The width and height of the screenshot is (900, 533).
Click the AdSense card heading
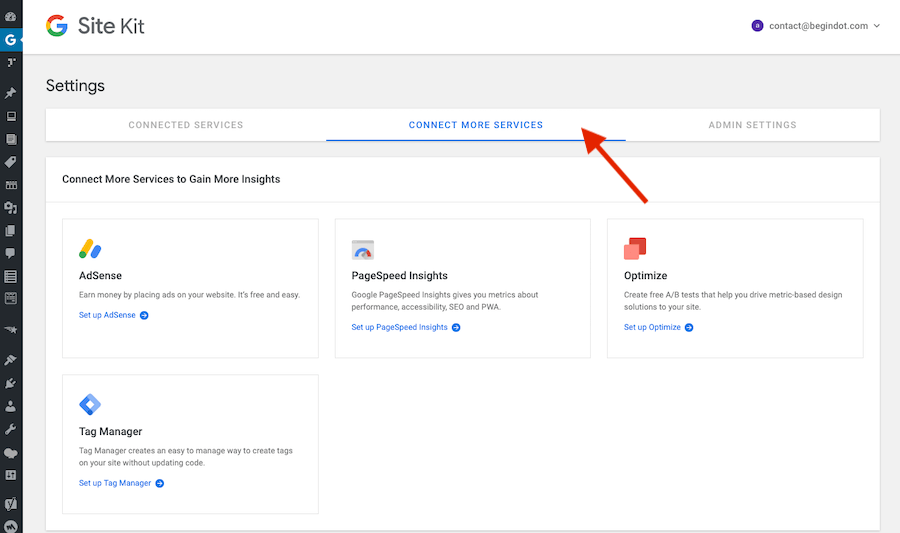tap(100, 275)
